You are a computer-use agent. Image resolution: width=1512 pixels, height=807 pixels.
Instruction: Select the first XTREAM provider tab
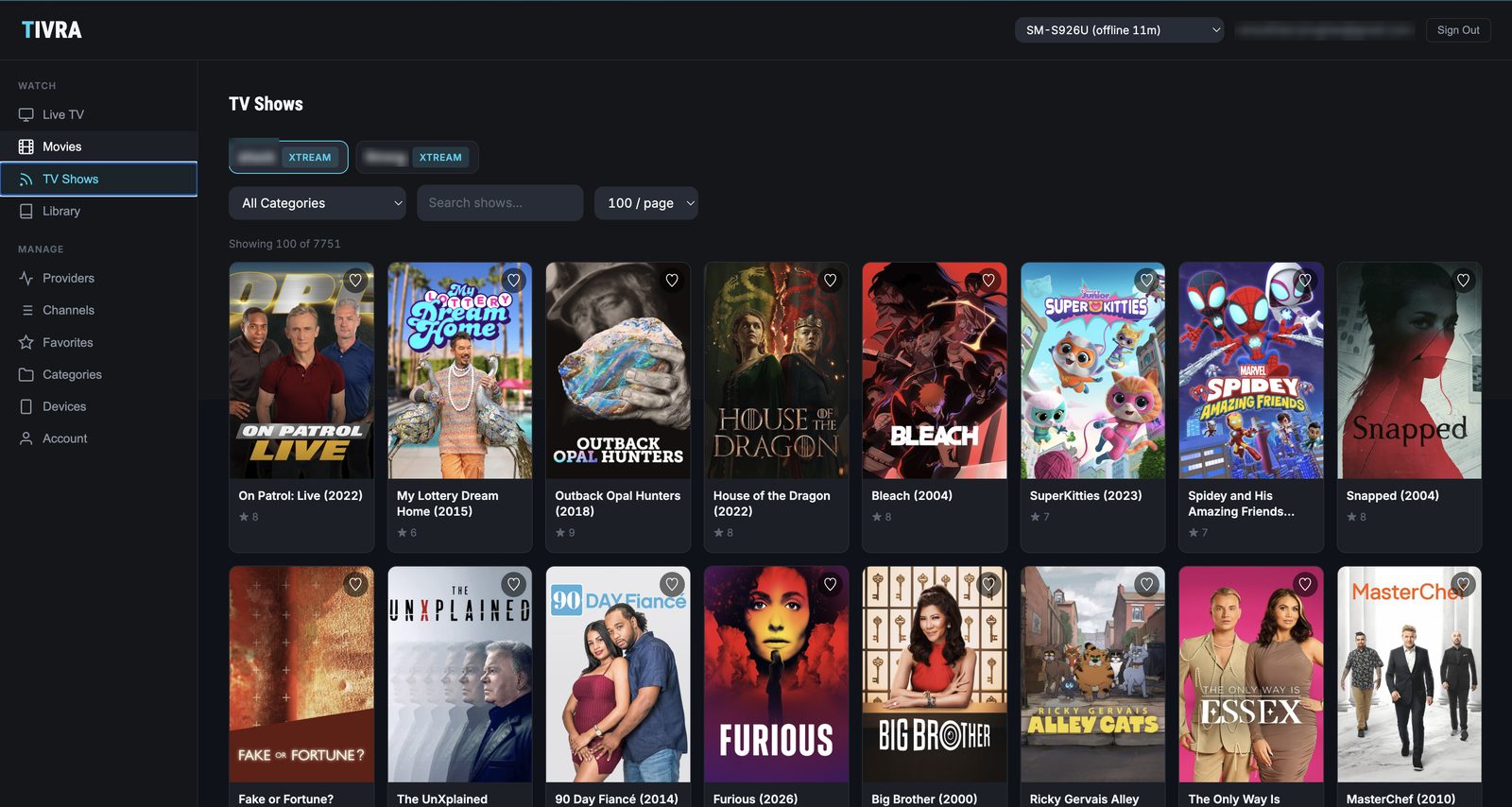288,157
